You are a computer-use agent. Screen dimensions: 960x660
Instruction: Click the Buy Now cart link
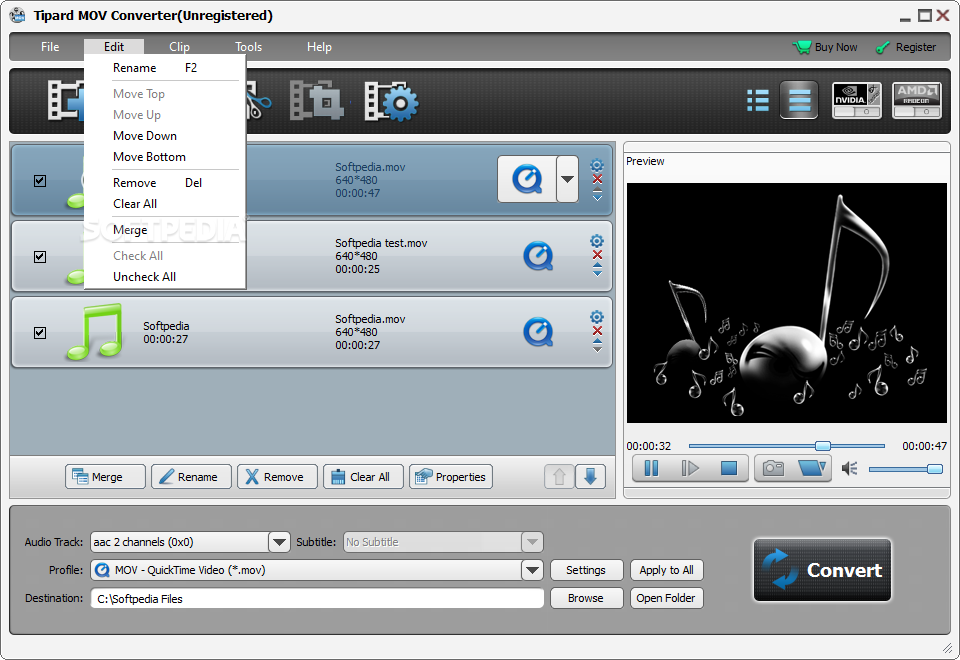[825, 47]
